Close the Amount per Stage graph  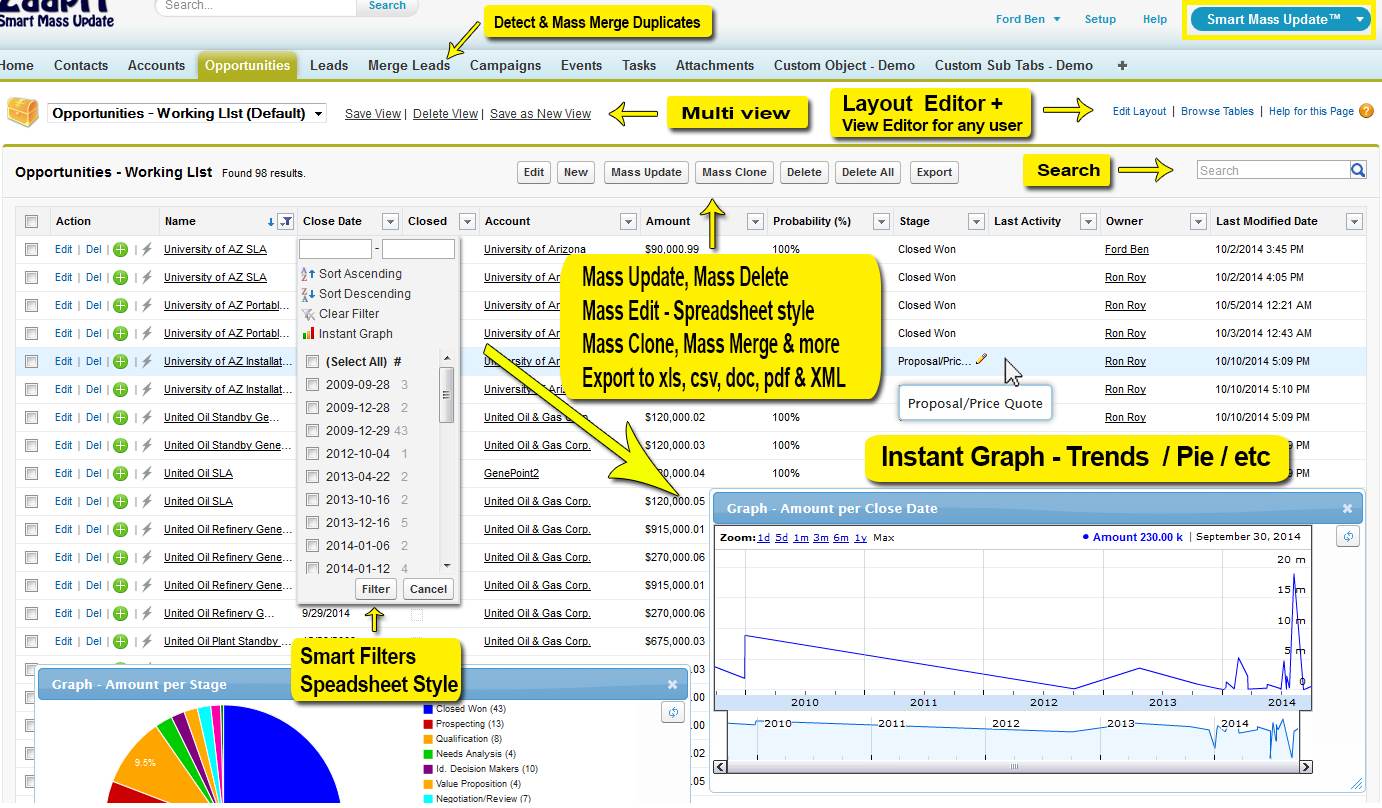(672, 684)
